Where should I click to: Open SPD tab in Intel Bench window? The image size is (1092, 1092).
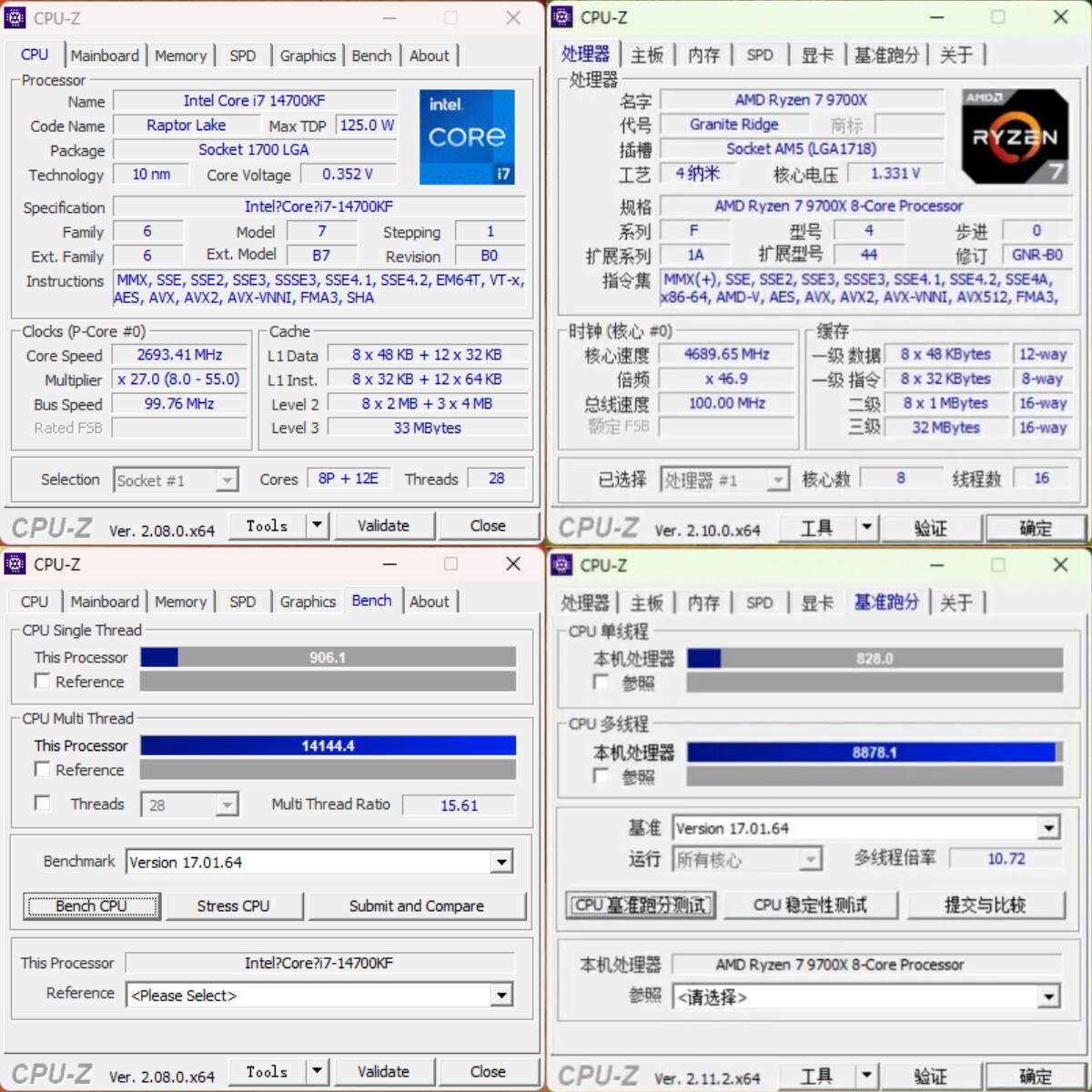(x=243, y=602)
